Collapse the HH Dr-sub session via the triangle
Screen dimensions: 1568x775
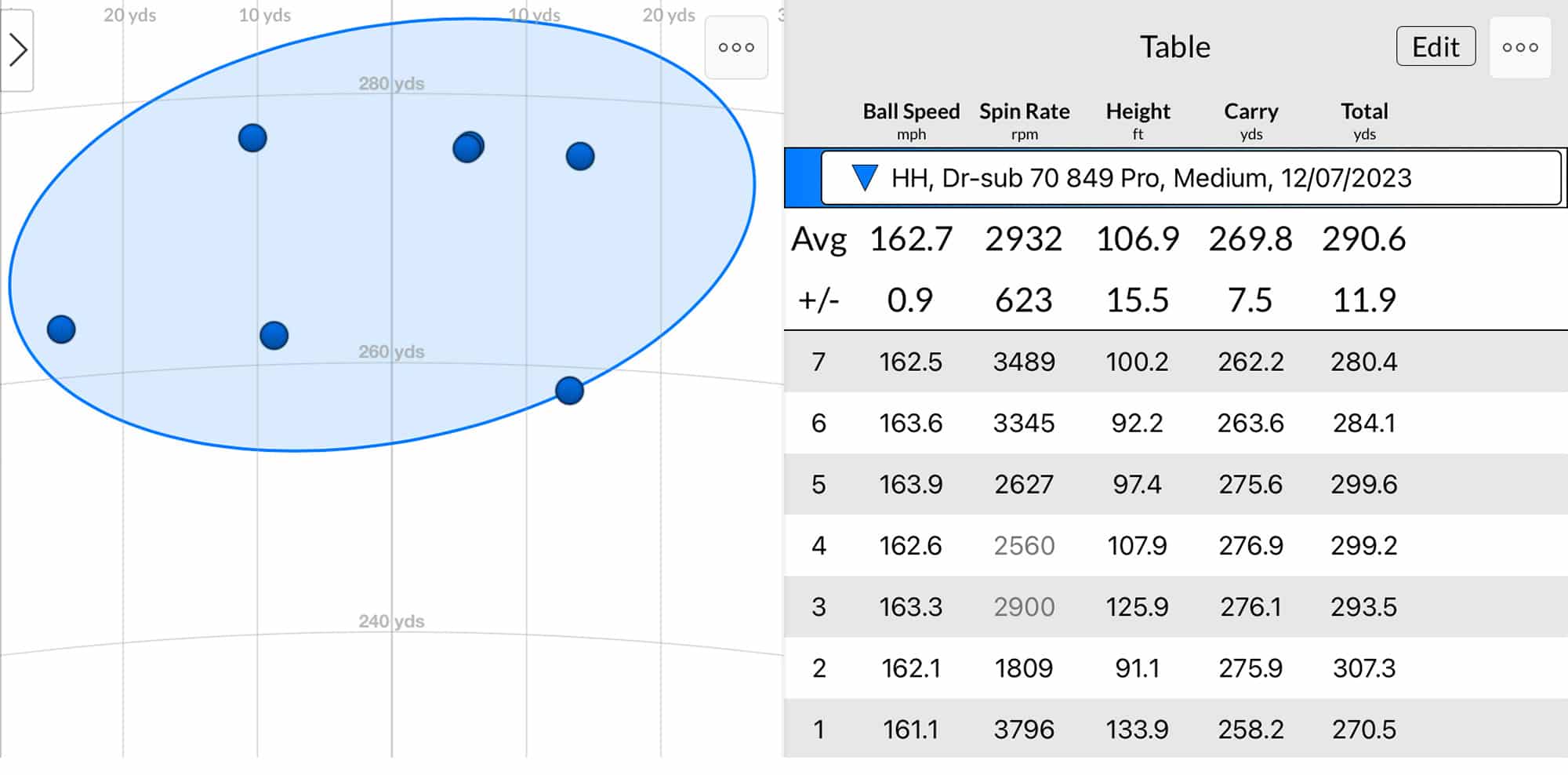tap(865, 178)
